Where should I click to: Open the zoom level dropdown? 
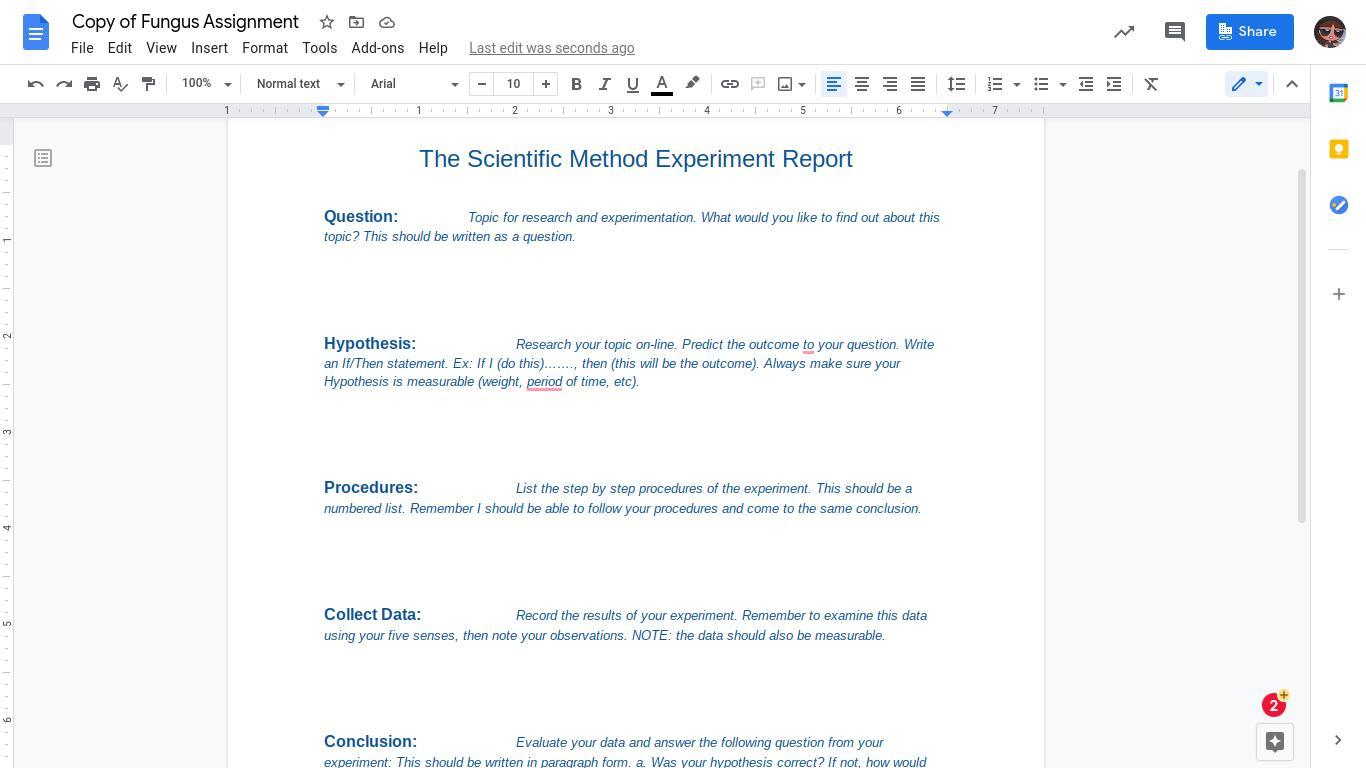click(x=205, y=84)
